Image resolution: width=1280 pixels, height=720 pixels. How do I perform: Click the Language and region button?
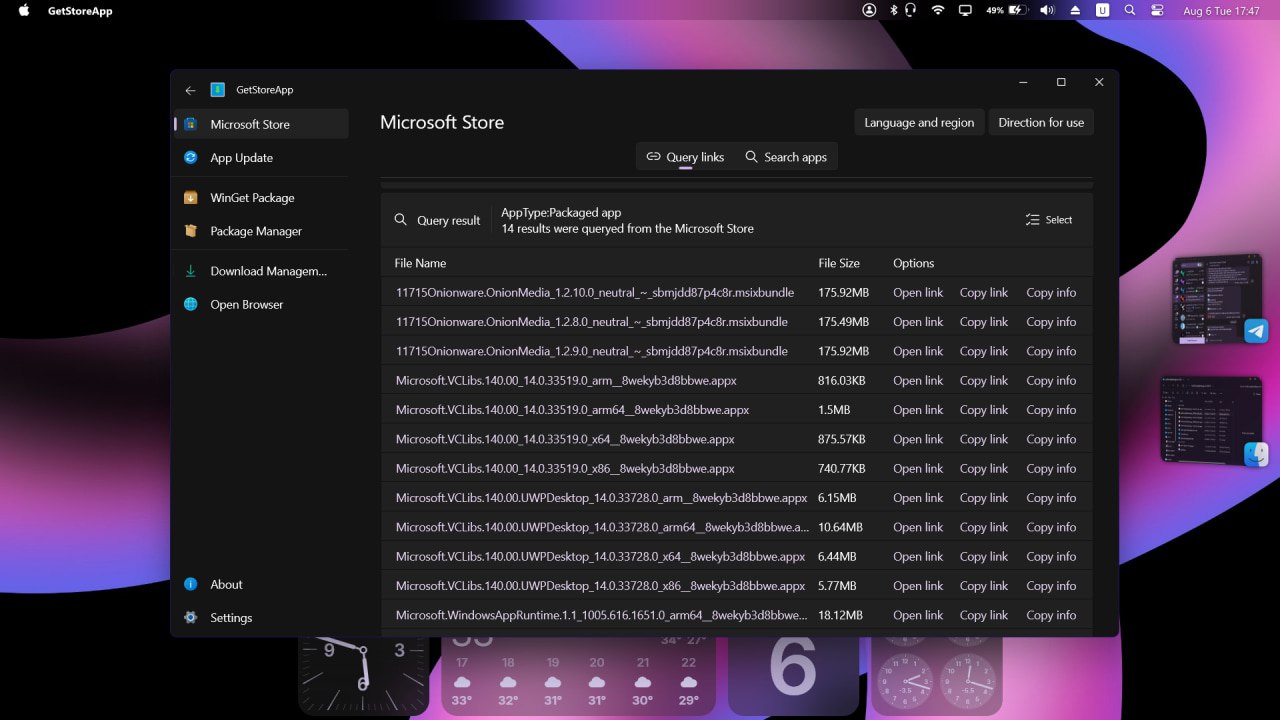tap(918, 123)
